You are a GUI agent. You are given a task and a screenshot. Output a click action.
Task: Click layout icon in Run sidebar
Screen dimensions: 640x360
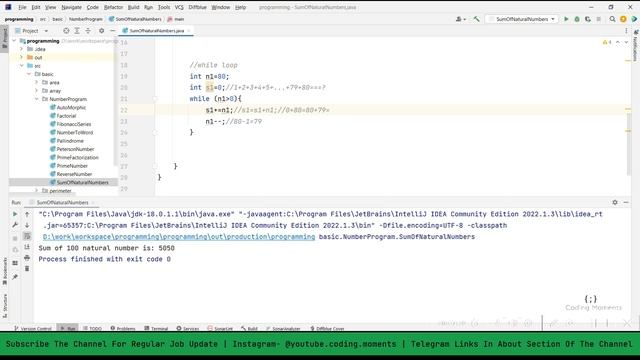tap(15, 263)
